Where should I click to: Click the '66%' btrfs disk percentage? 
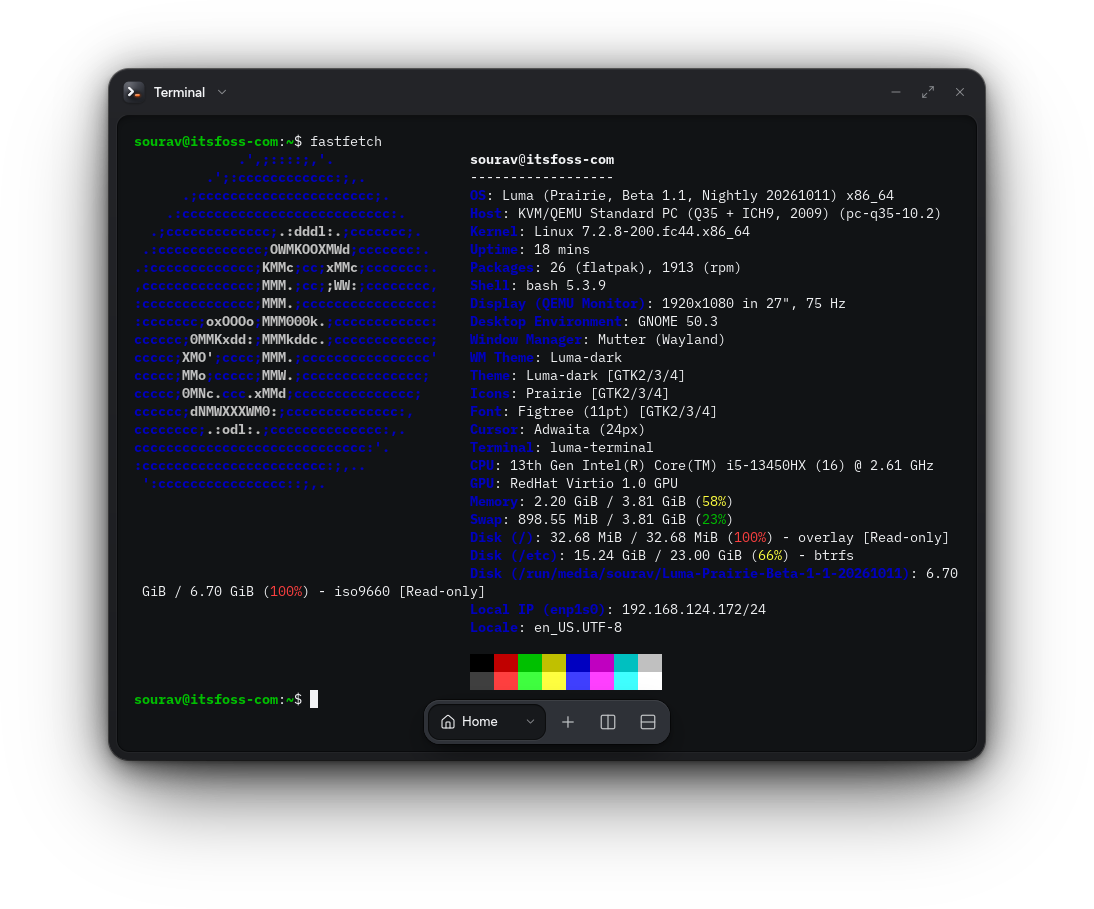coord(770,556)
